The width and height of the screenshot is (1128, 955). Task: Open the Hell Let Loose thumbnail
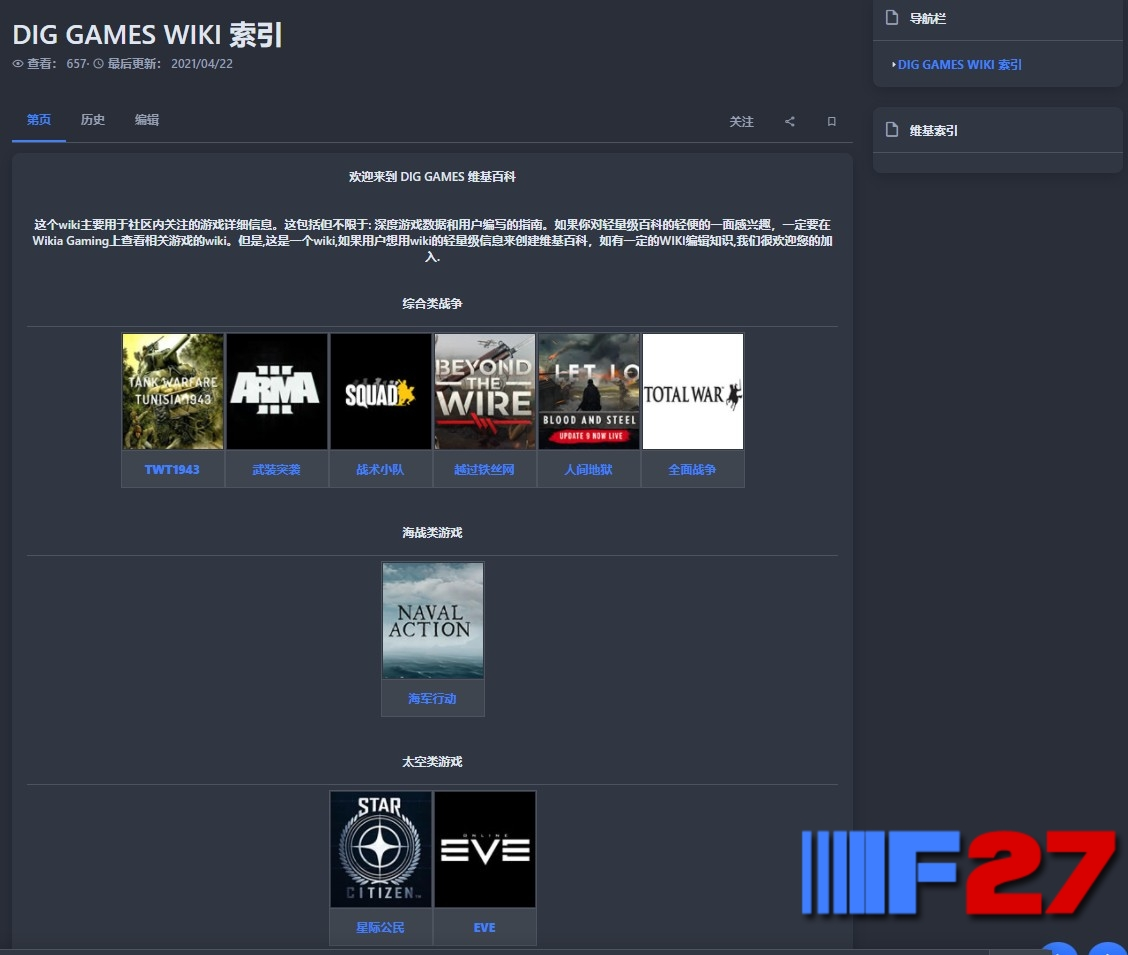click(588, 391)
